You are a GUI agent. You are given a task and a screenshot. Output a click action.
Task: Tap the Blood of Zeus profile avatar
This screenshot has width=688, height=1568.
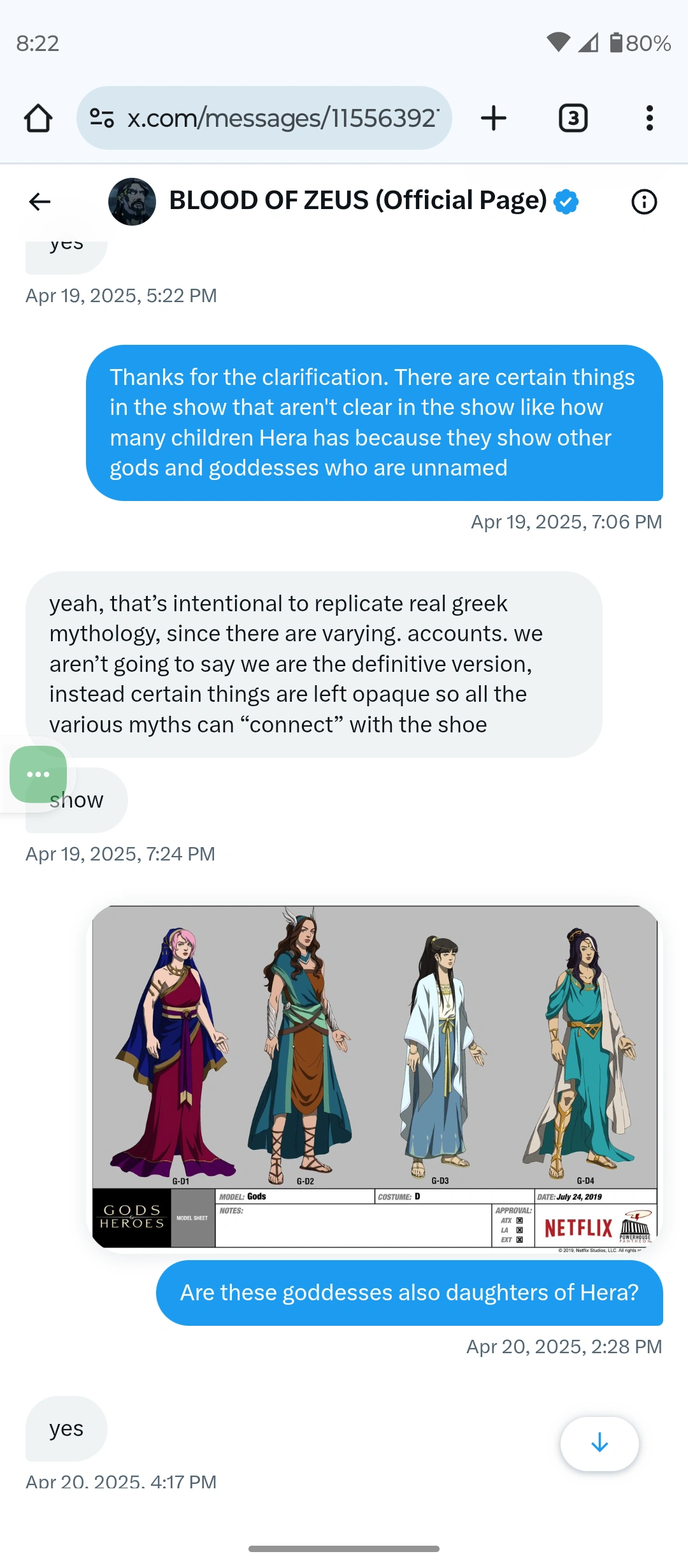coord(132,201)
